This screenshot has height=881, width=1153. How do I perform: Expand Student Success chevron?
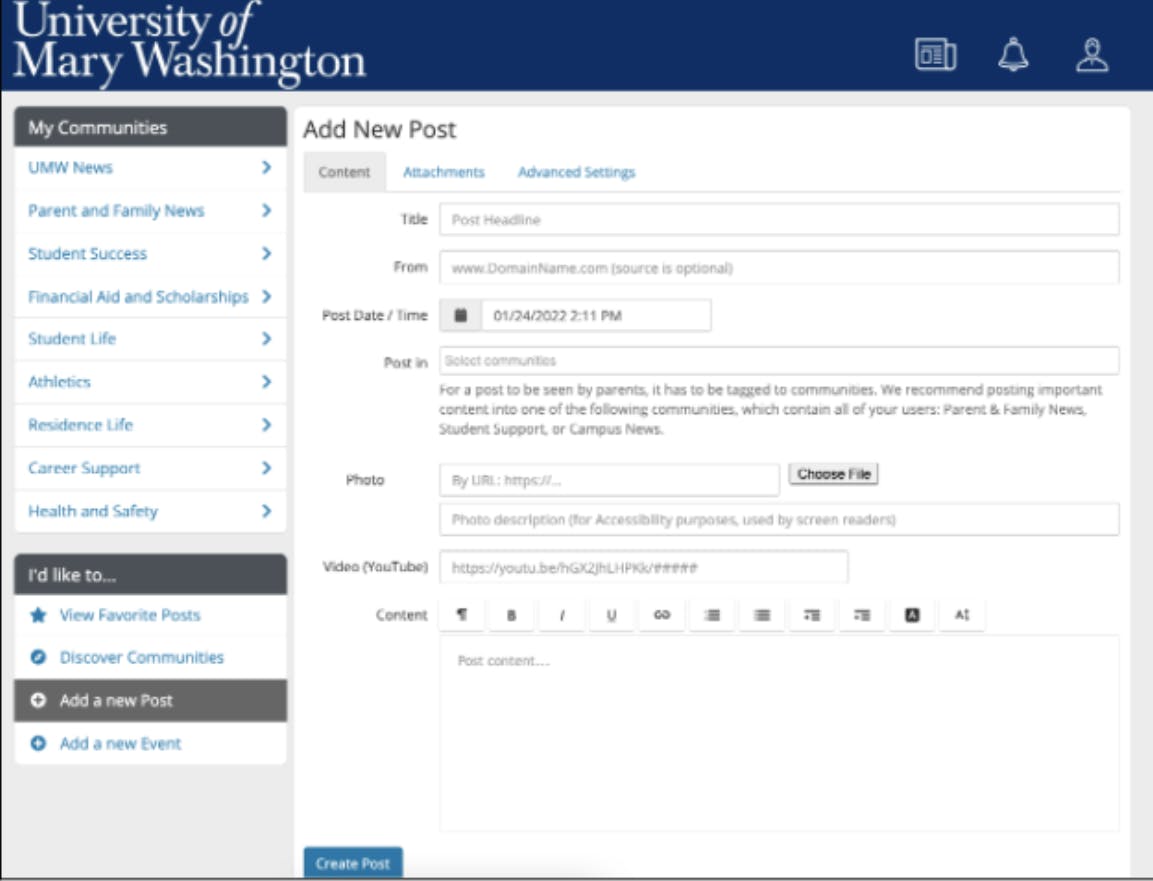pos(266,253)
